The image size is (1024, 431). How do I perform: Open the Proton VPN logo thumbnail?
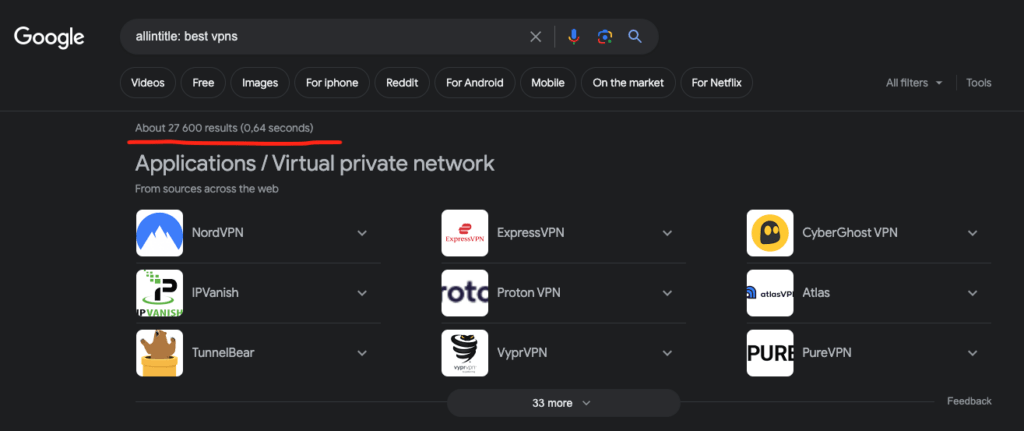[464, 293]
